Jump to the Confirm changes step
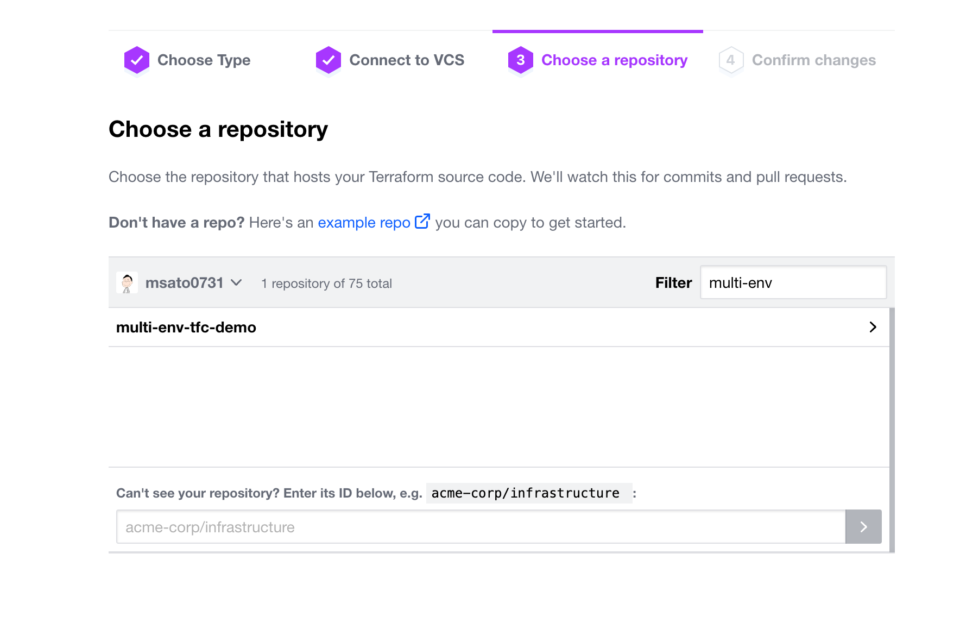Screen dimensions: 960x629 tap(814, 60)
